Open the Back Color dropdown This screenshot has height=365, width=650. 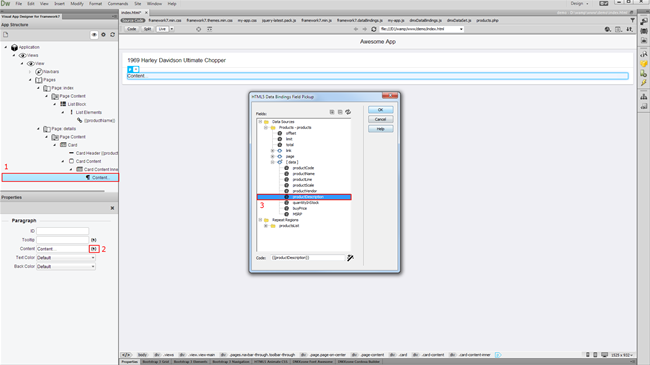66,266
